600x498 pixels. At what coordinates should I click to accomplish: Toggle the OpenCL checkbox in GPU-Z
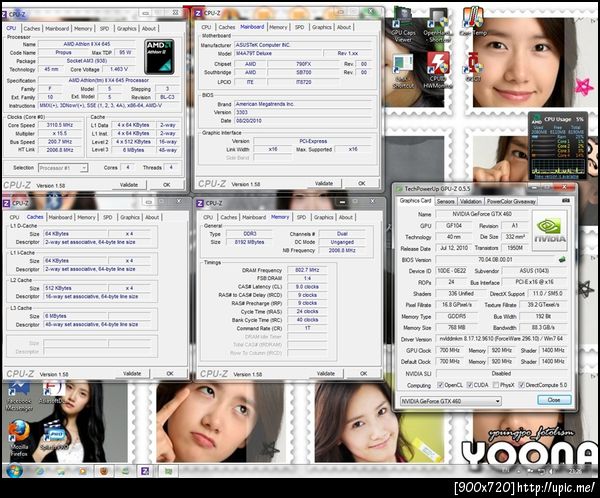click(x=440, y=385)
